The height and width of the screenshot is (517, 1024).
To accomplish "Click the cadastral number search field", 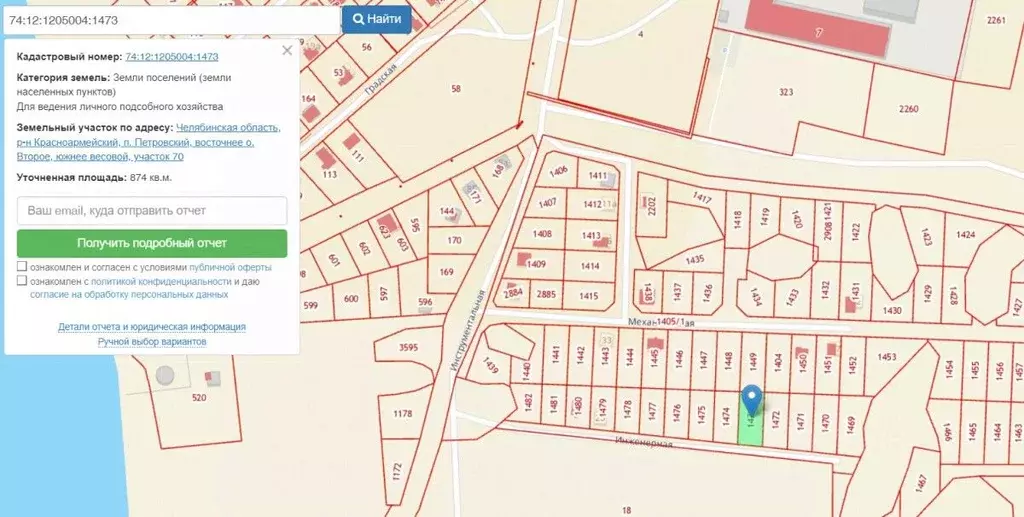I will point(171,20).
